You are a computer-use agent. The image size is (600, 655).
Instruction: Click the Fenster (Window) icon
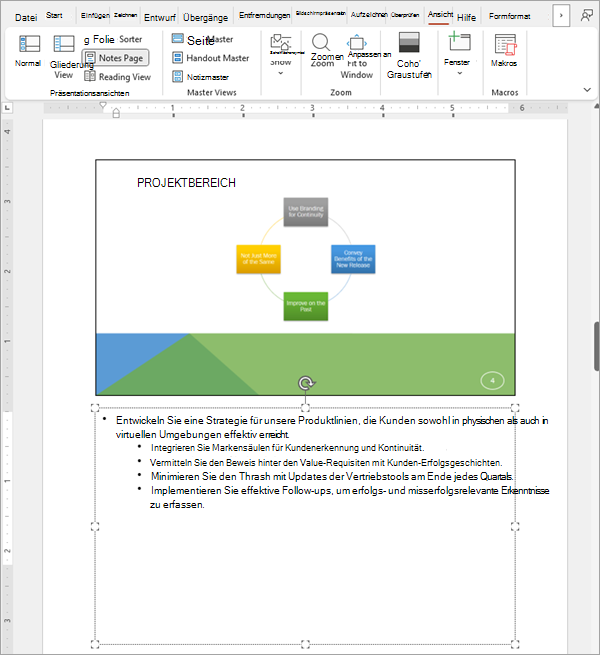coord(459,43)
